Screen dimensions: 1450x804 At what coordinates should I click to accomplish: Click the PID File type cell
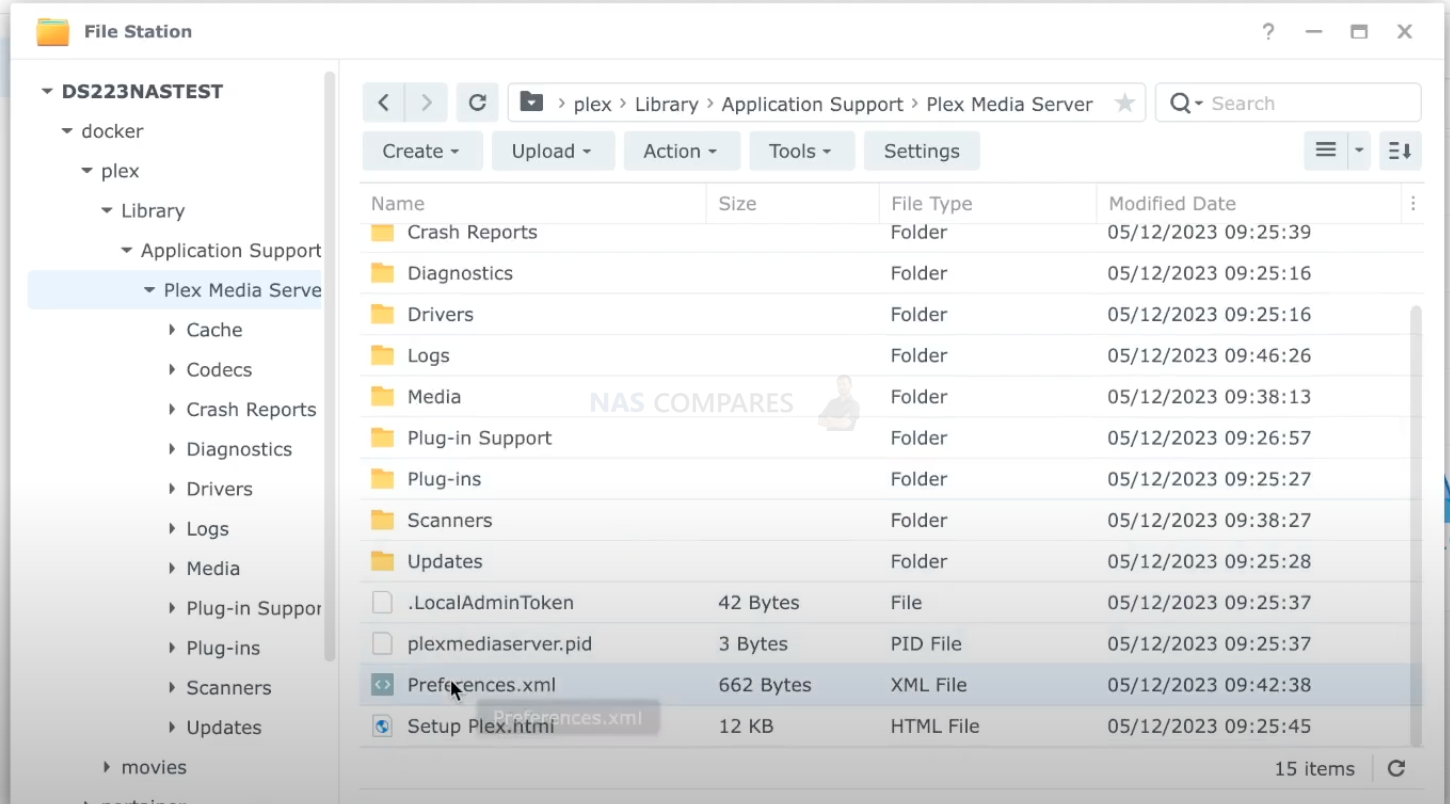point(926,644)
